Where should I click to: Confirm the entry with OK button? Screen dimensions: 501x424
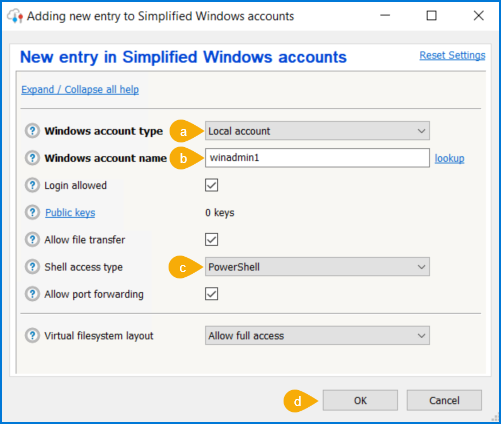tap(360, 400)
